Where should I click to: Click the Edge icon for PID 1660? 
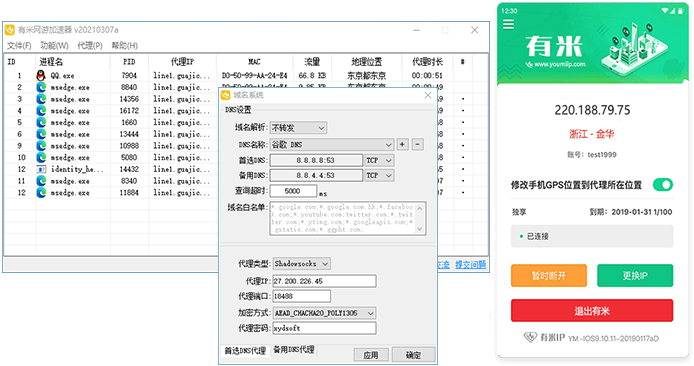coord(41,122)
